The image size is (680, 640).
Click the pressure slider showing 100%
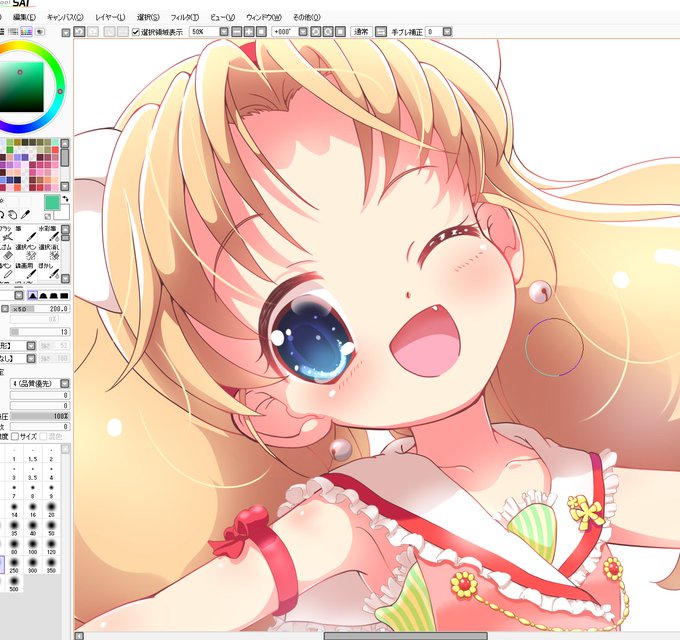point(39,416)
